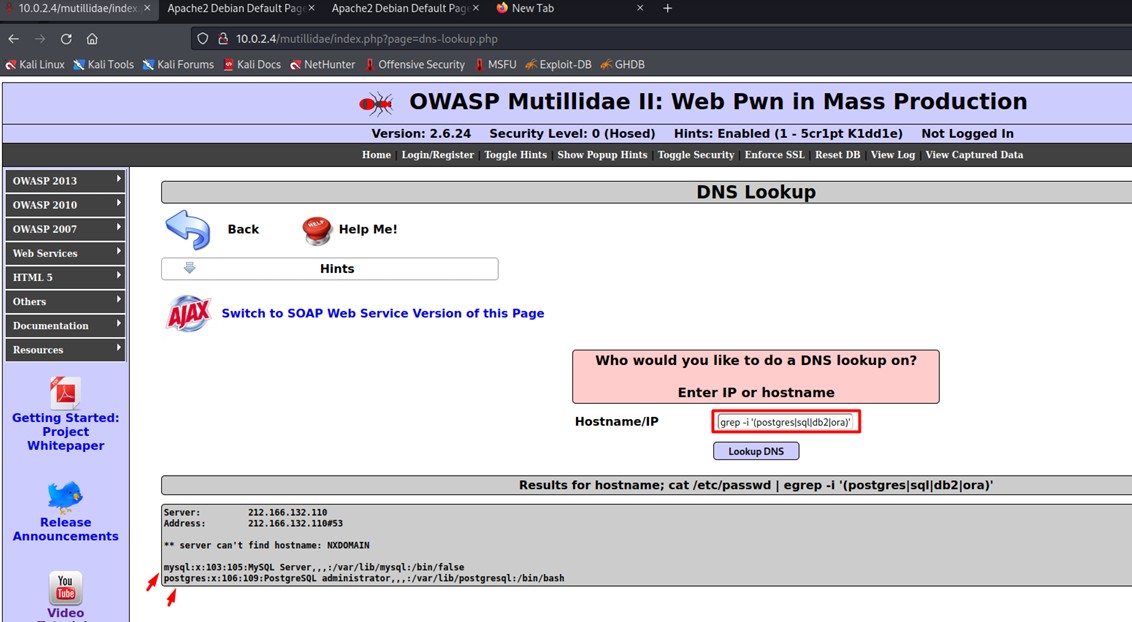Click Enforce SSL
1132x622 pixels.
click(775, 155)
